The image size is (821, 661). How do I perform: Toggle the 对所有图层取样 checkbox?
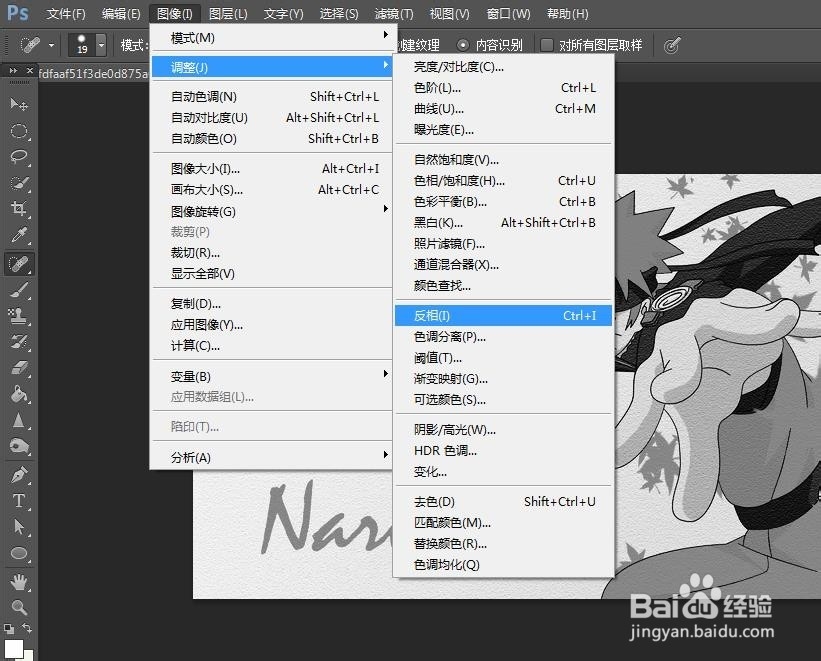[546, 45]
